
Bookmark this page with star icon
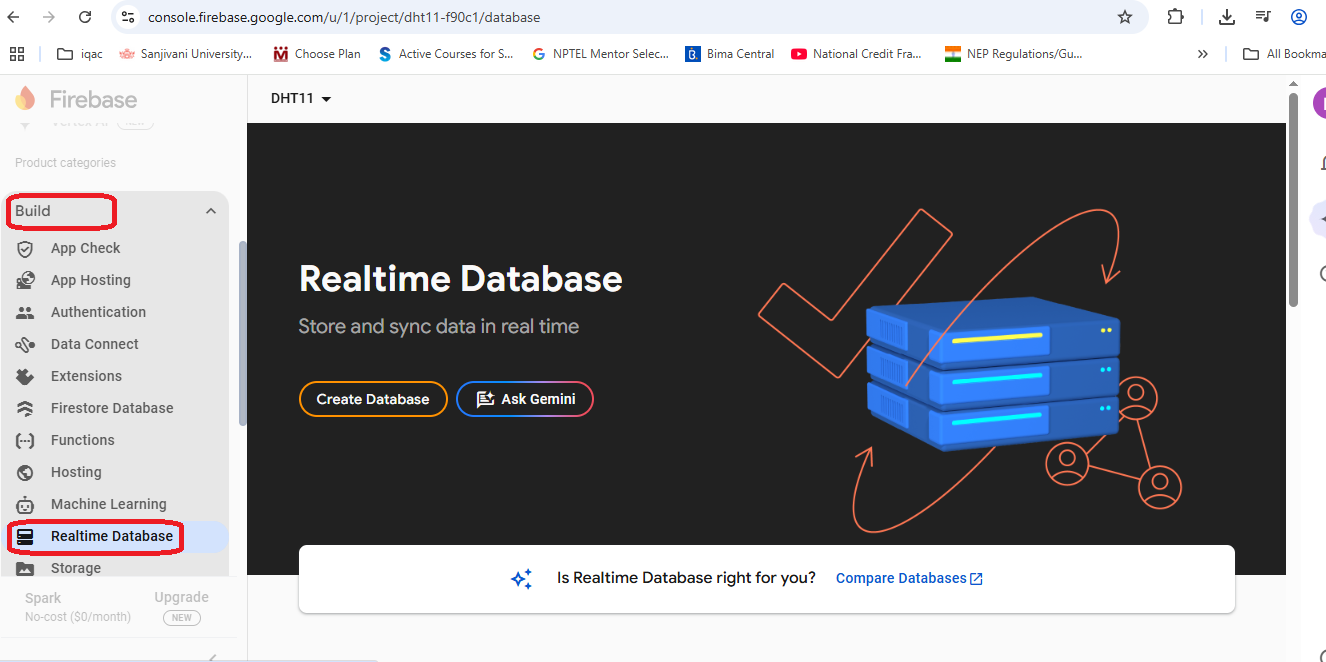pyautogui.click(x=1125, y=17)
